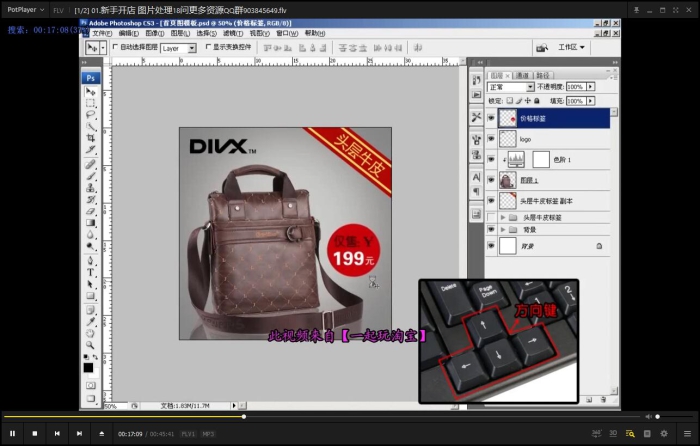Stop the video playback
Viewport: 700px width, 446px height.
(x=35, y=433)
